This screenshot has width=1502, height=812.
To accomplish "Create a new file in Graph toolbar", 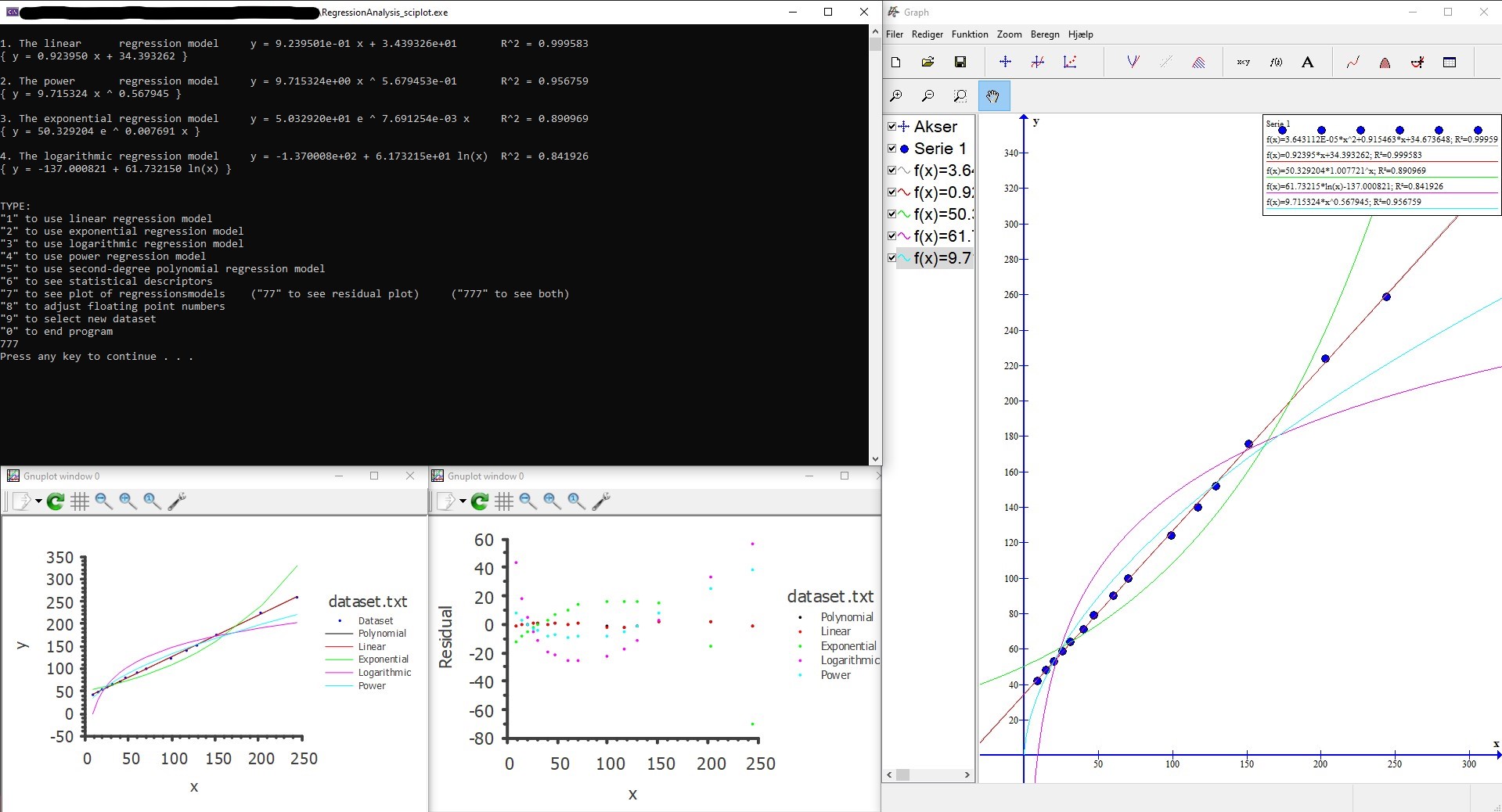I will point(896,63).
